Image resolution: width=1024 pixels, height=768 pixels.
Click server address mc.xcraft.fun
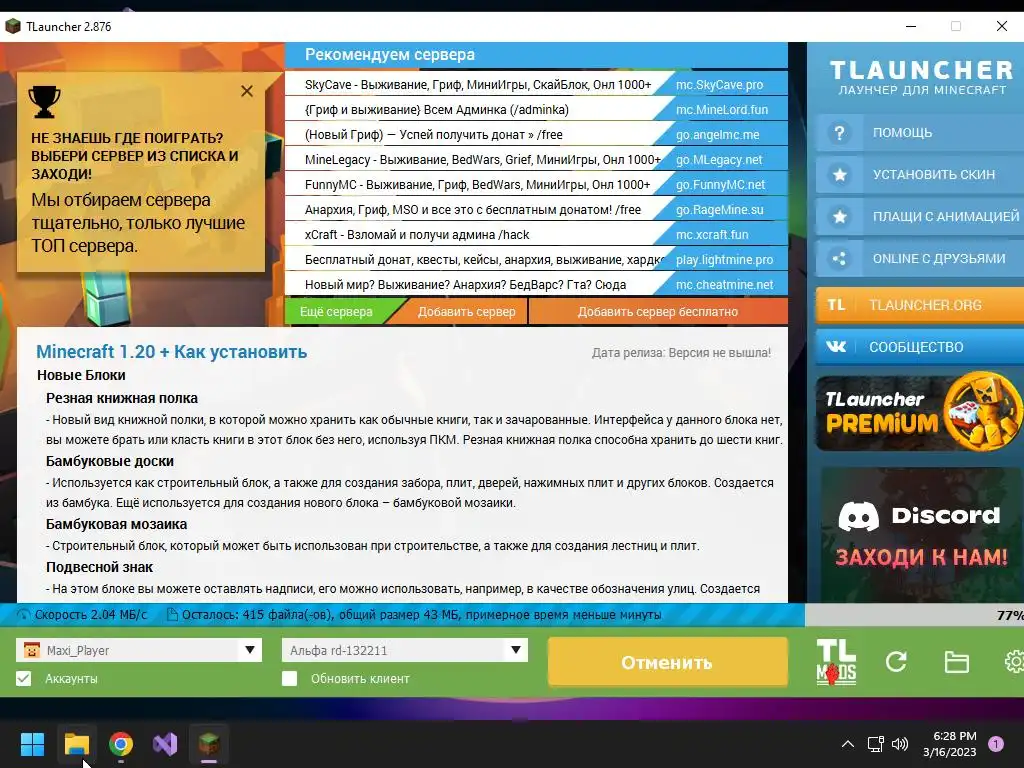[x=712, y=234]
